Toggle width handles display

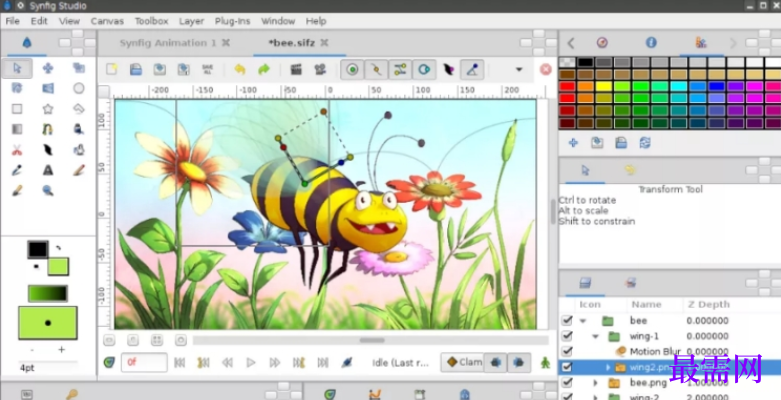pos(448,69)
